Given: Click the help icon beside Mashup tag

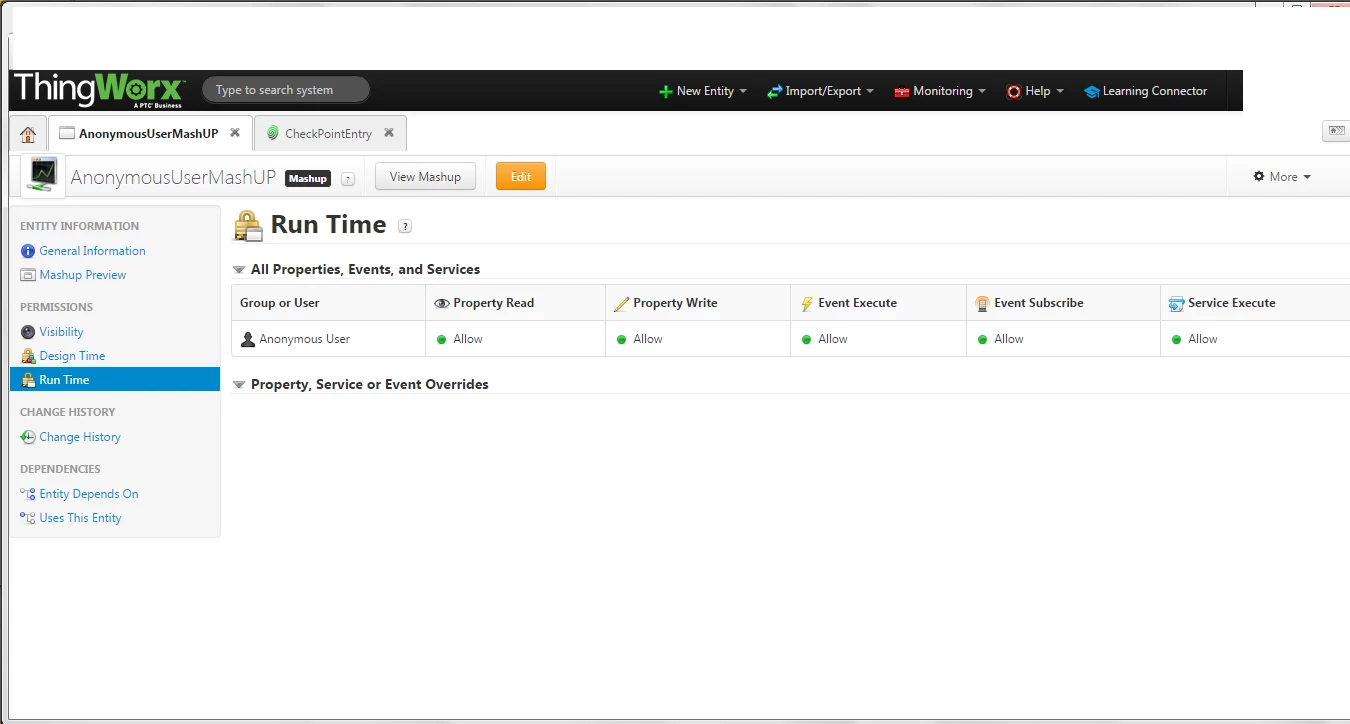Looking at the screenshot, I should [x=348, y=179].
